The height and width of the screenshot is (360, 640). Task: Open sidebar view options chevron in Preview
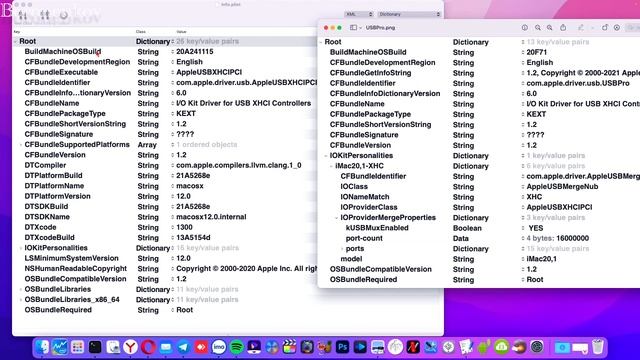[360, 28]
